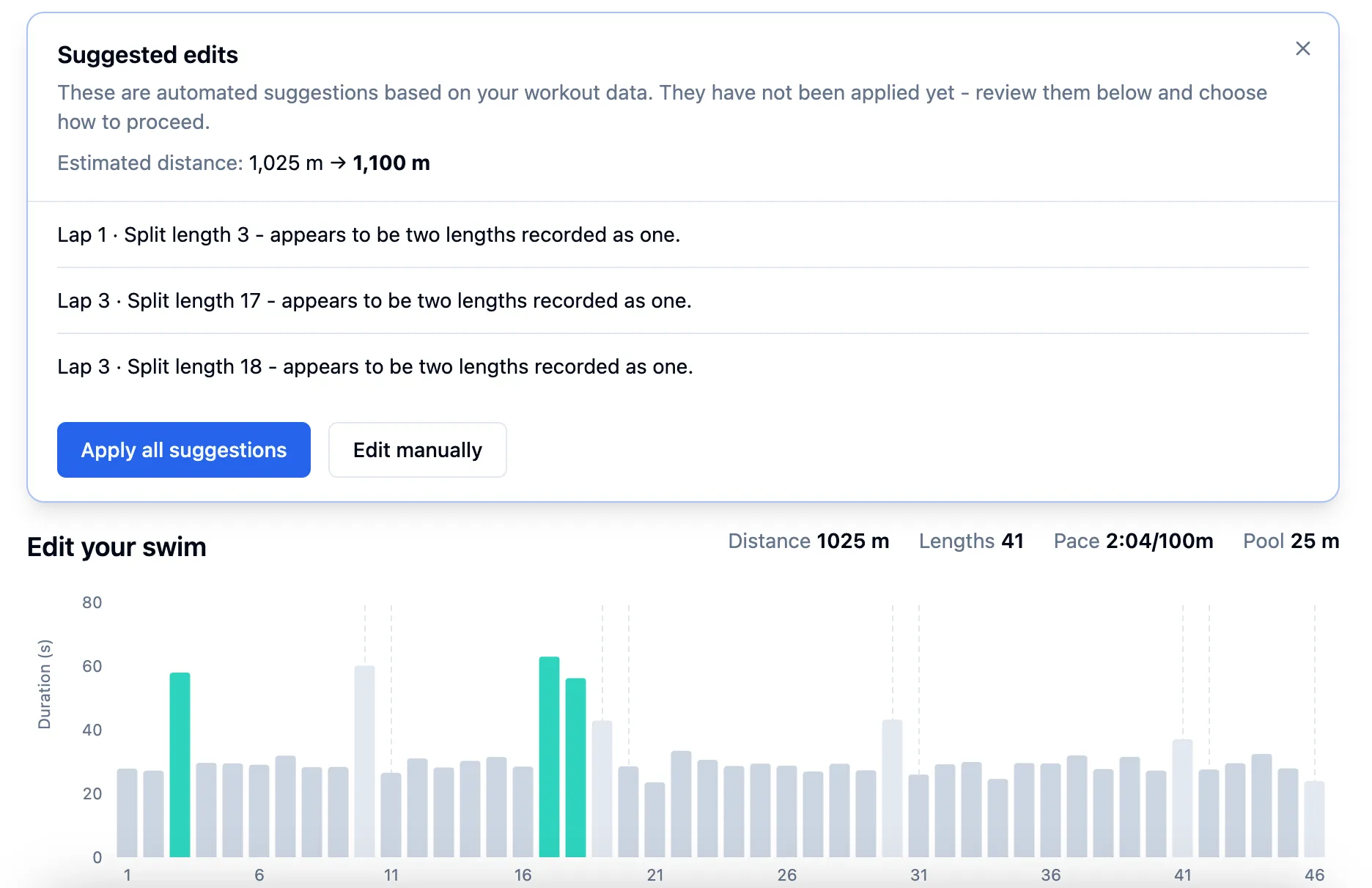This screenshot has height=888, width=1372.
Task: Pick the teal bar at length 18
Action: pos(575,768)
